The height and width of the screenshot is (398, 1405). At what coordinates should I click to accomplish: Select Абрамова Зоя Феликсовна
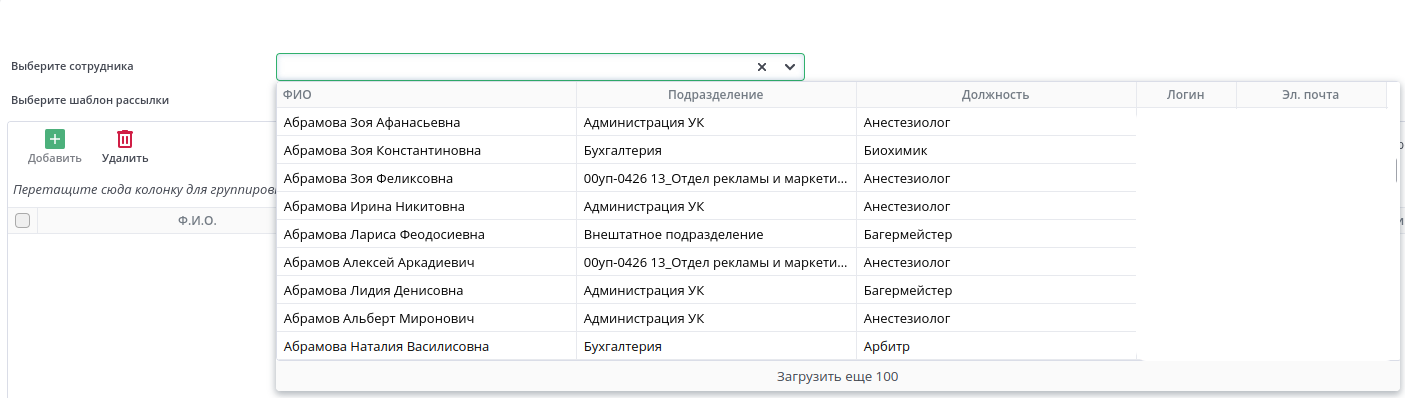(368, 179)
